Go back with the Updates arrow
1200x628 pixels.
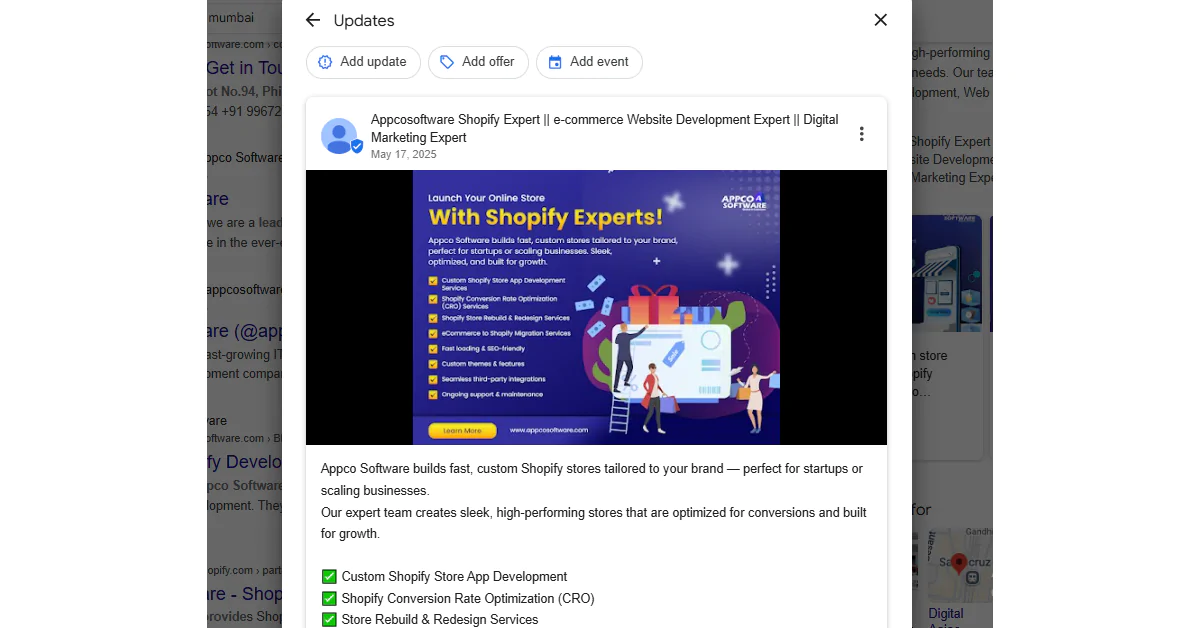click(313, 20)
